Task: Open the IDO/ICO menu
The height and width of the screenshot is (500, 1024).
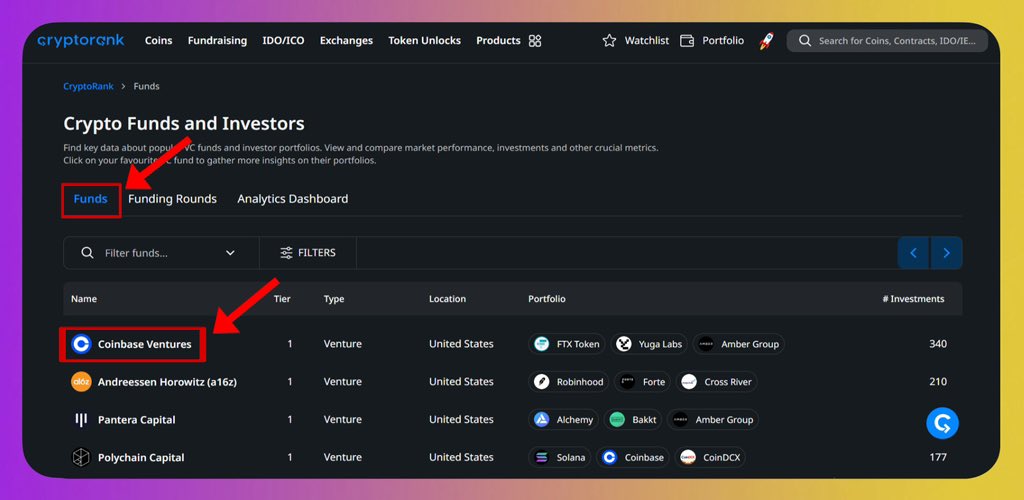Action: [x=283, y=40]
